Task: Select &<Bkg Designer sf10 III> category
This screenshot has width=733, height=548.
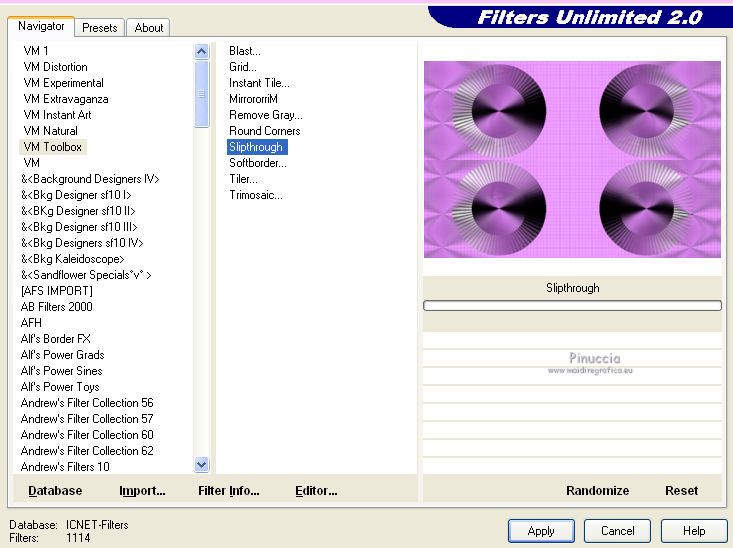Action: pyautogui.click(x=79, y=227)
